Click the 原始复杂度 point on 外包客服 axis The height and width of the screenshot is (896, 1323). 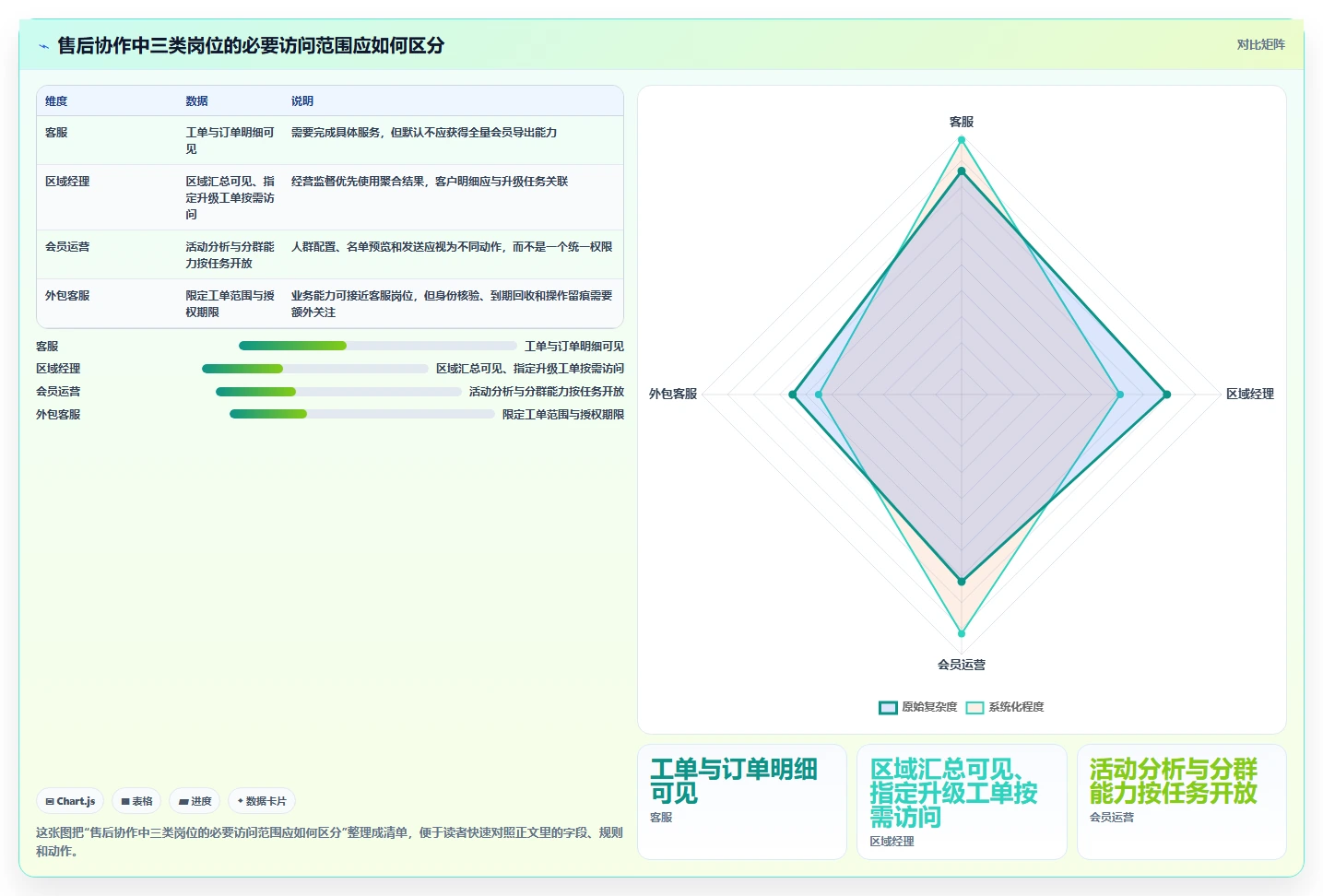point(793,395)
